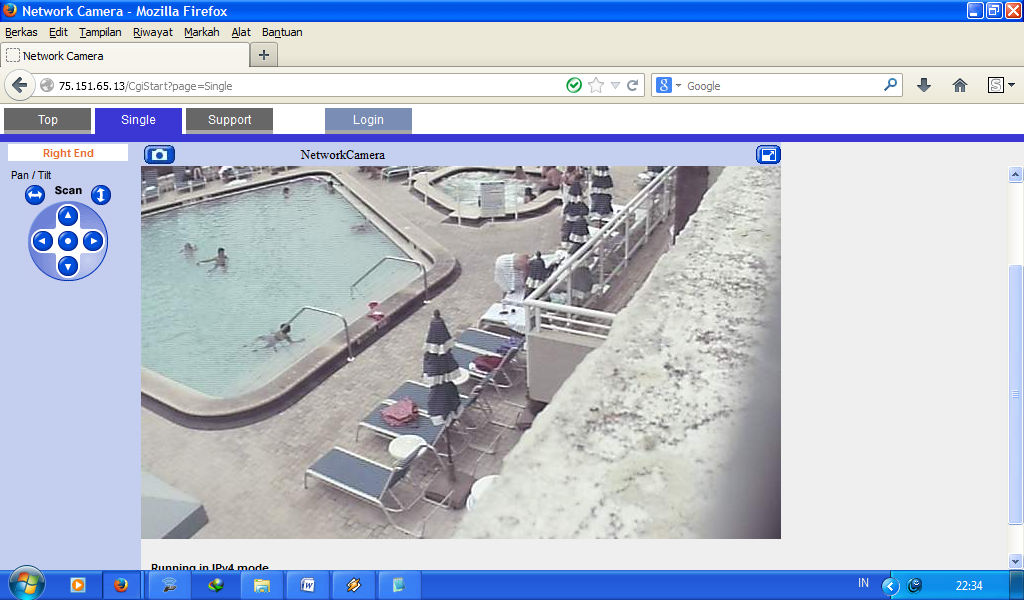Select the Network Camera browser tab
1024x600 pixels.
click(125, 55)
